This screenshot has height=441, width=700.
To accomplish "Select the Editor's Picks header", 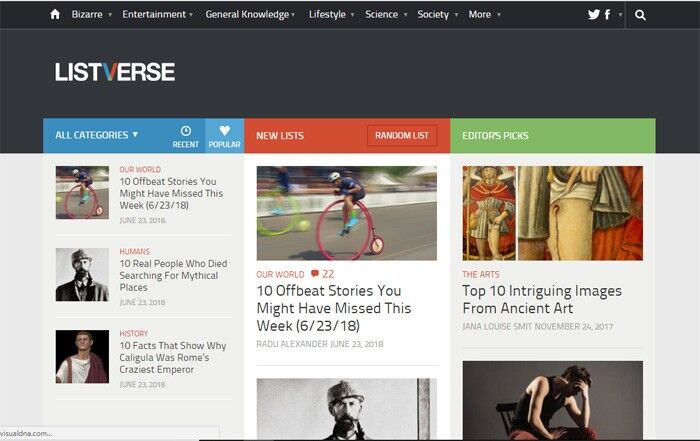I will 495,136.
